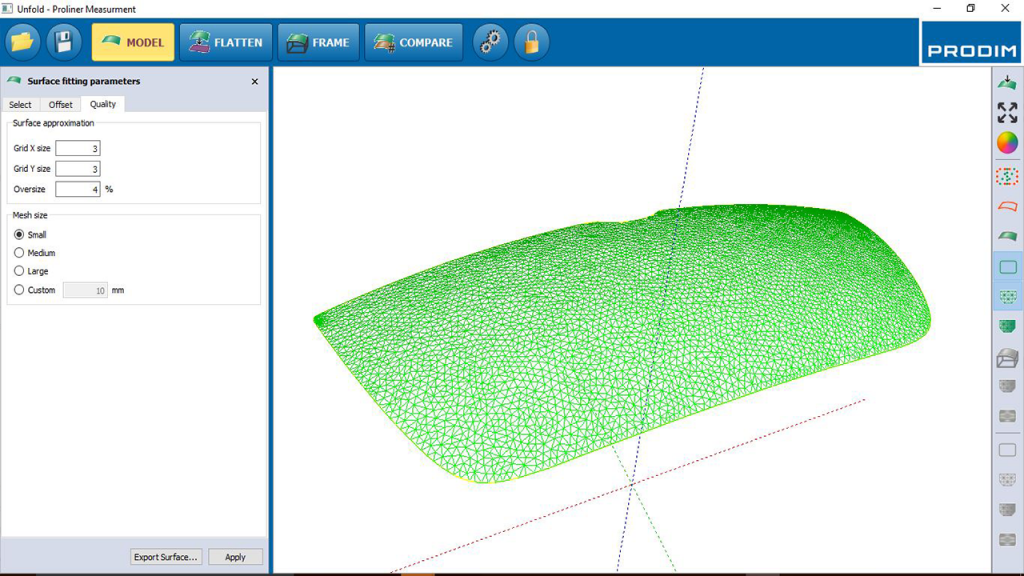Fit view using the expand arrows icon
The width and height of the screenshot is (1024, 576).
coord(1007,112)
